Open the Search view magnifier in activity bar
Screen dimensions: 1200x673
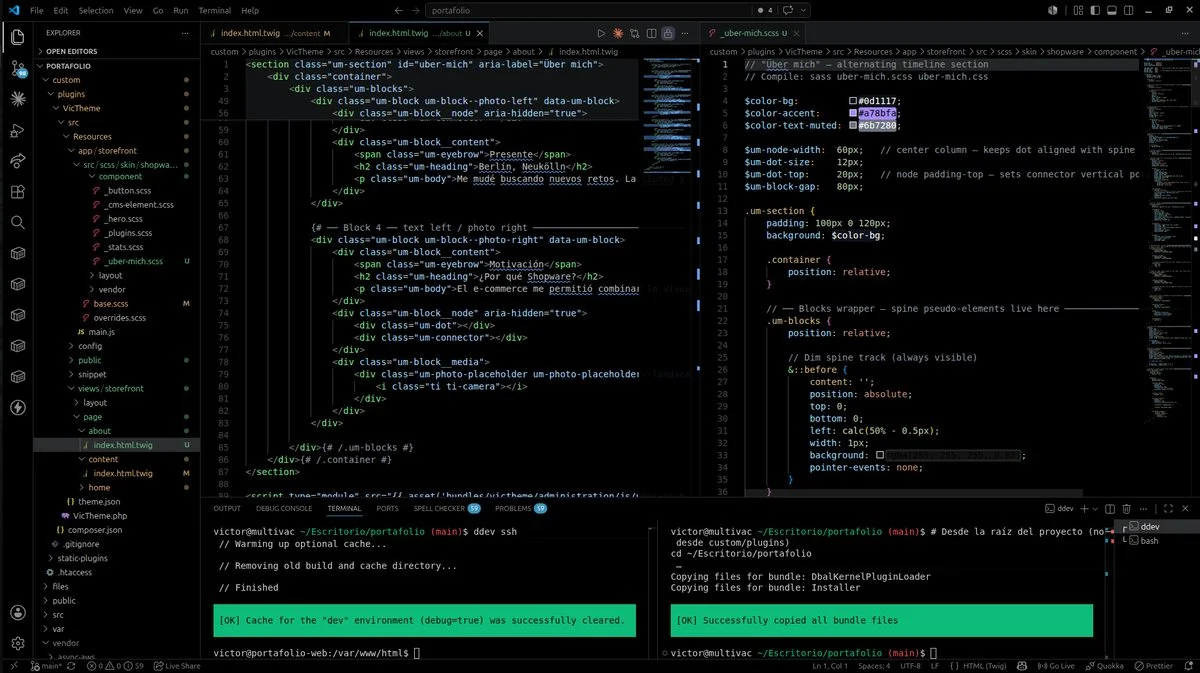17,222
